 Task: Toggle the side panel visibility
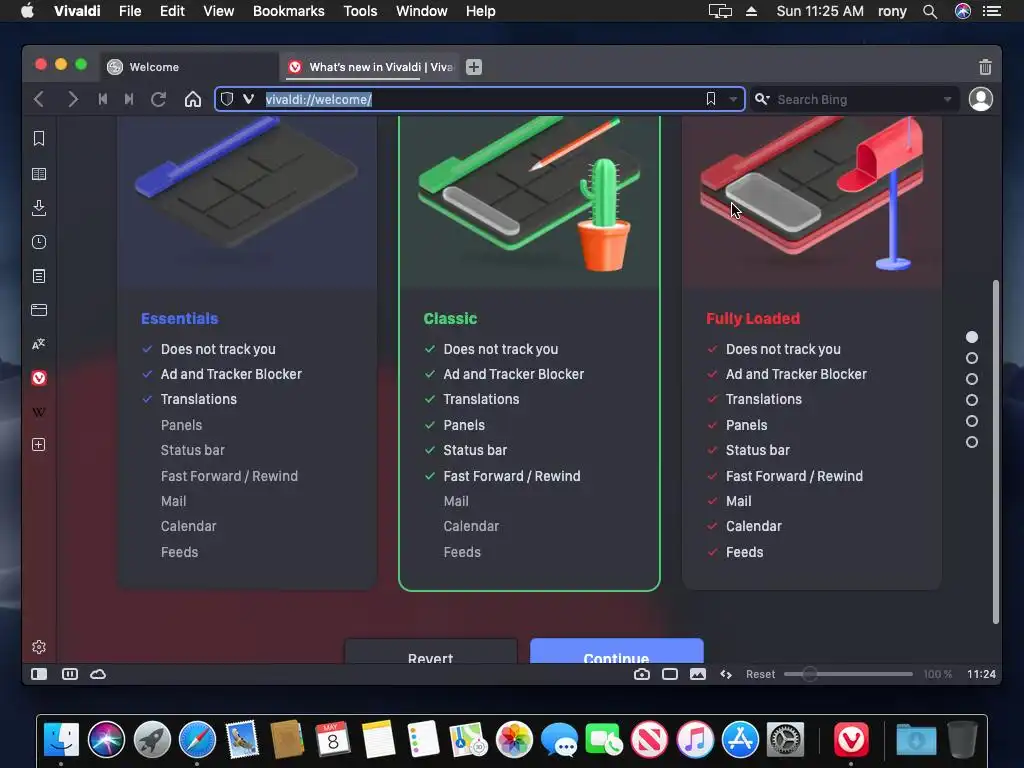point(39,674)
